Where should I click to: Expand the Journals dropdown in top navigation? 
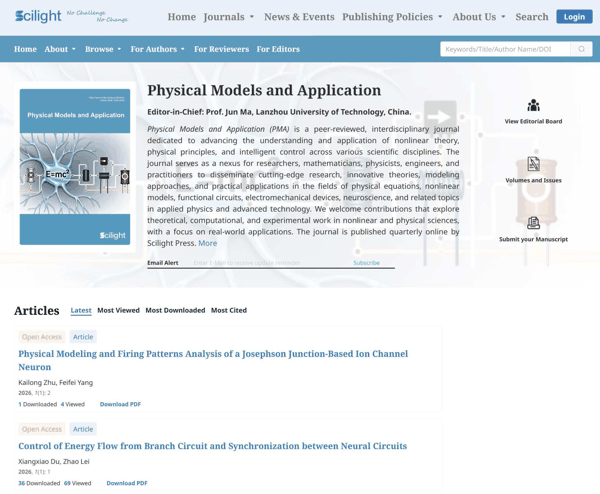[229, 17]
